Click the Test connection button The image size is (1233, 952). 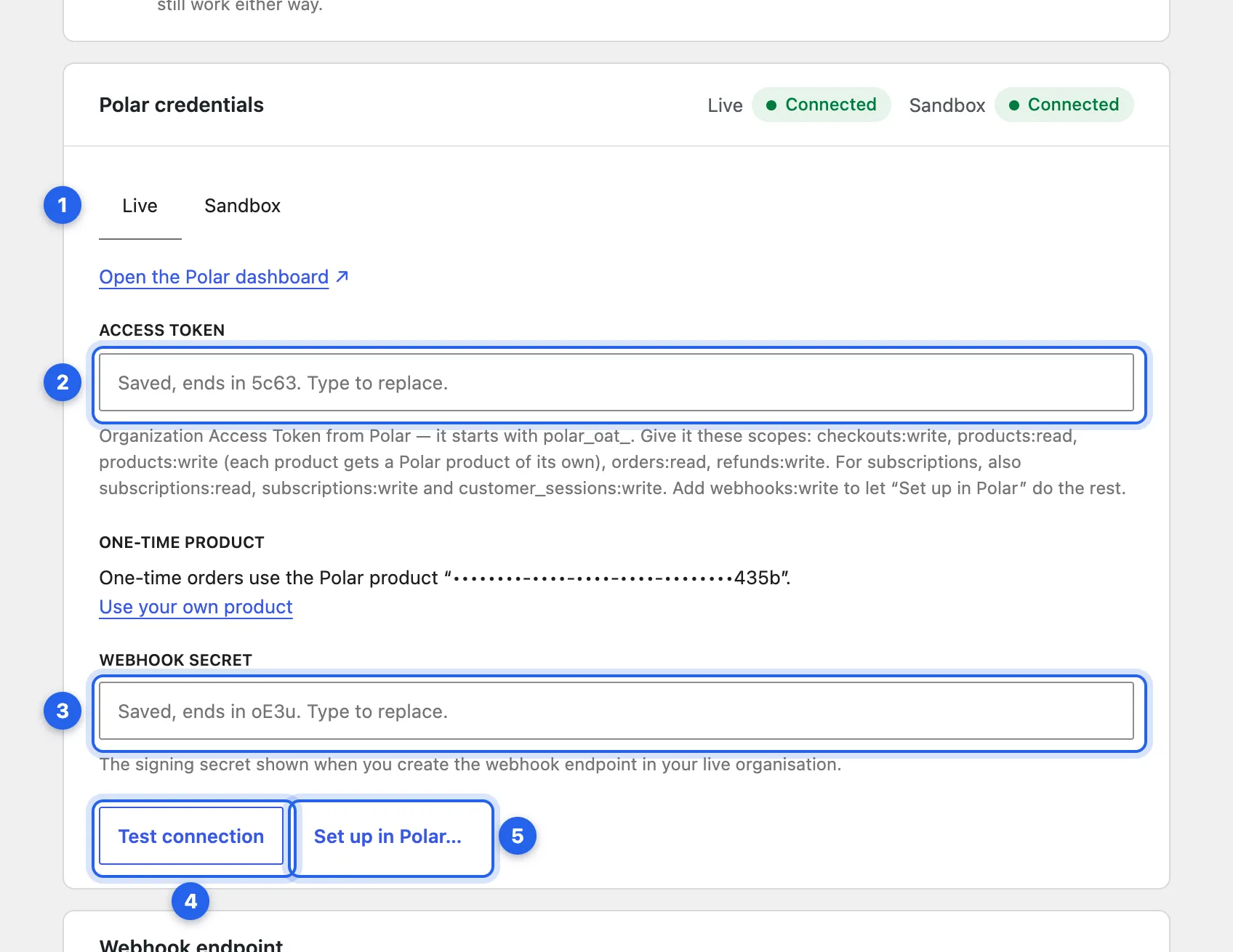191,836
